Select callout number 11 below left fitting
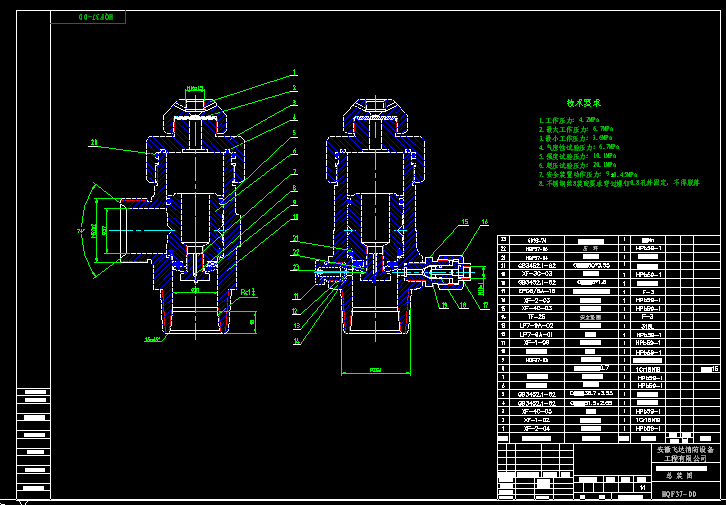 click(295, 297)
